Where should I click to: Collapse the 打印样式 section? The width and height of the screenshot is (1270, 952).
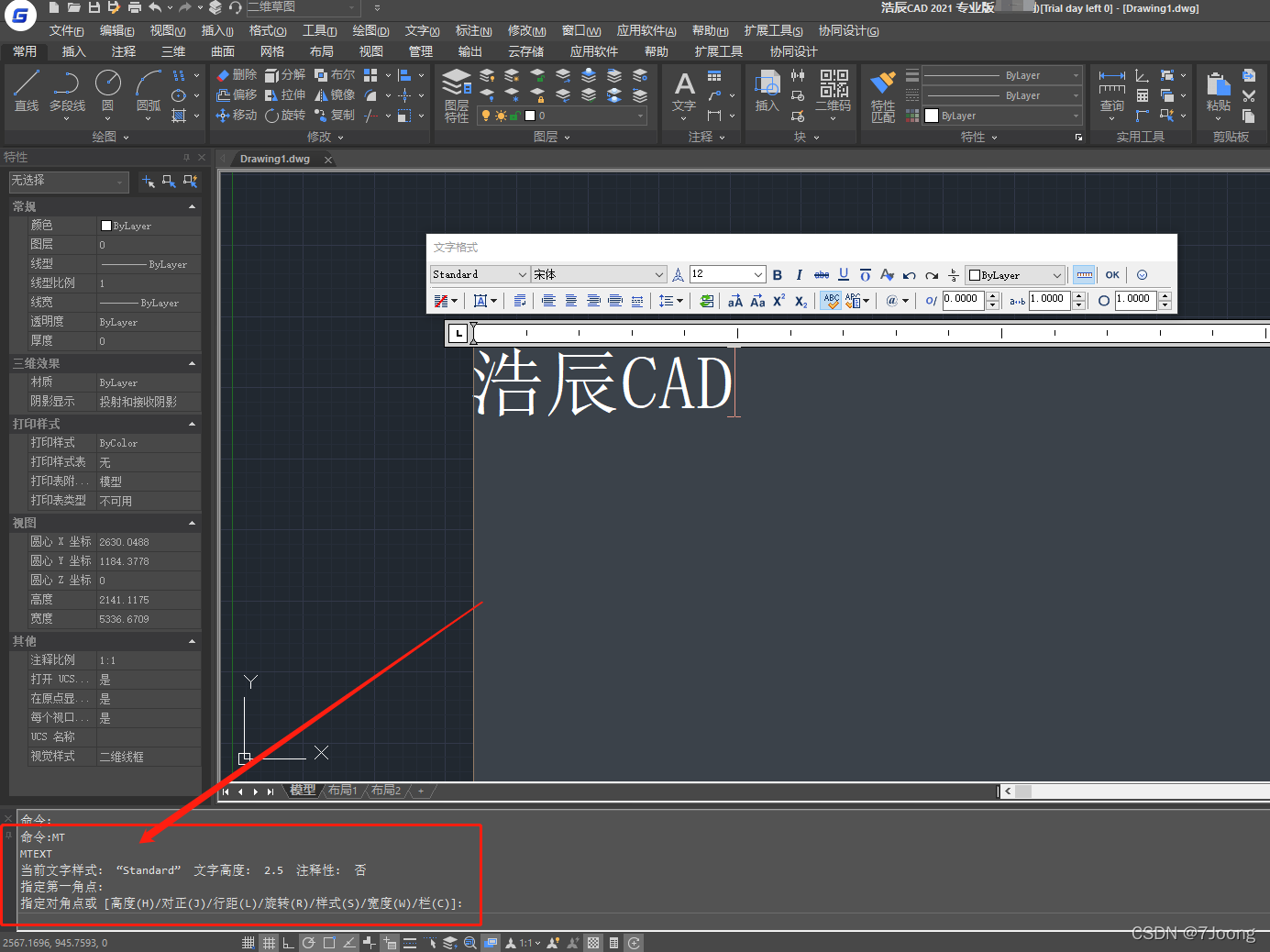point(192,424)
